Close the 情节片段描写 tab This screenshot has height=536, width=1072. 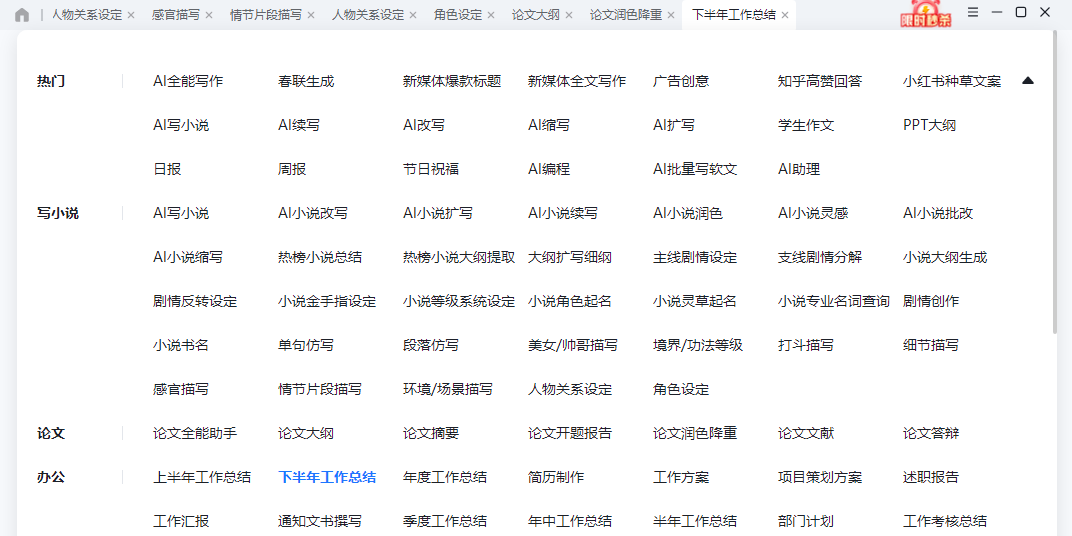(311, 16)
